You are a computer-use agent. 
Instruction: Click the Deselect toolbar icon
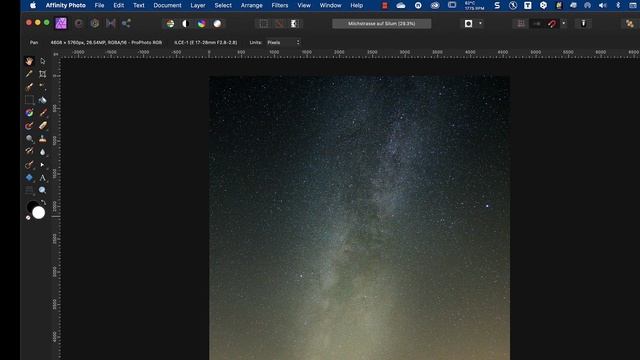(x=279, y=24)
